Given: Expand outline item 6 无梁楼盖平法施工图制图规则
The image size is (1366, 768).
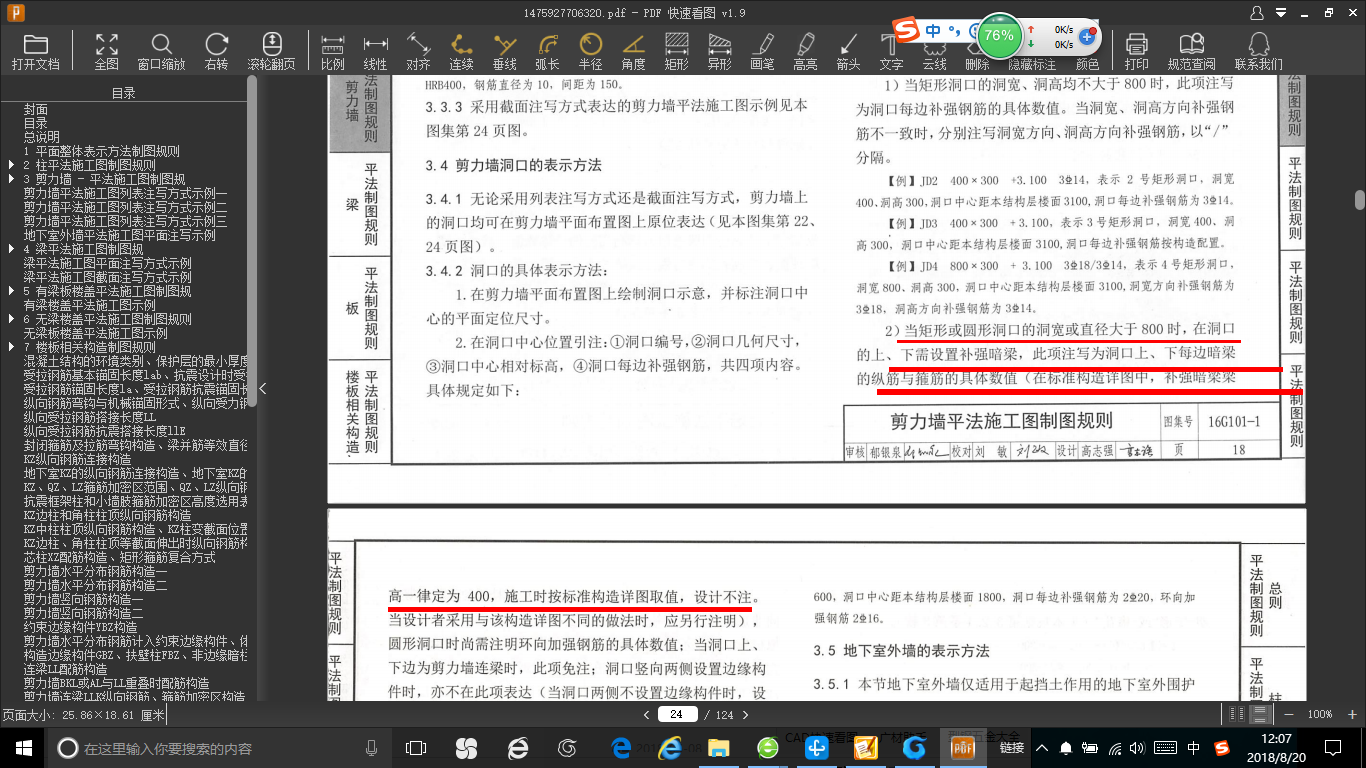Looking at the screenshot, I should [x=11, y=319].
